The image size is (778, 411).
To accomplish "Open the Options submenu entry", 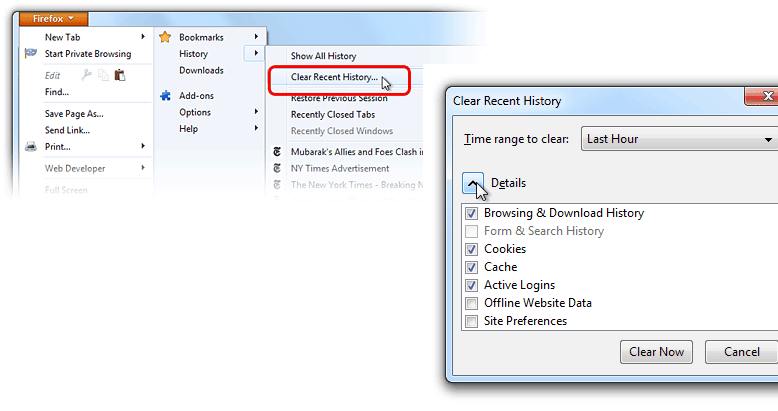I will tap(195, 113).
